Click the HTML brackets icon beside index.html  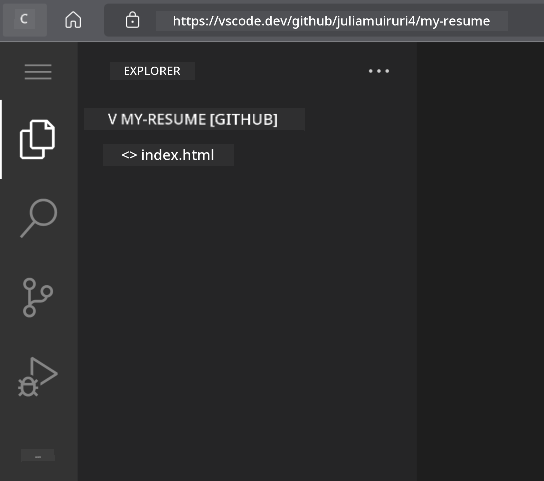tap(129, 155)
